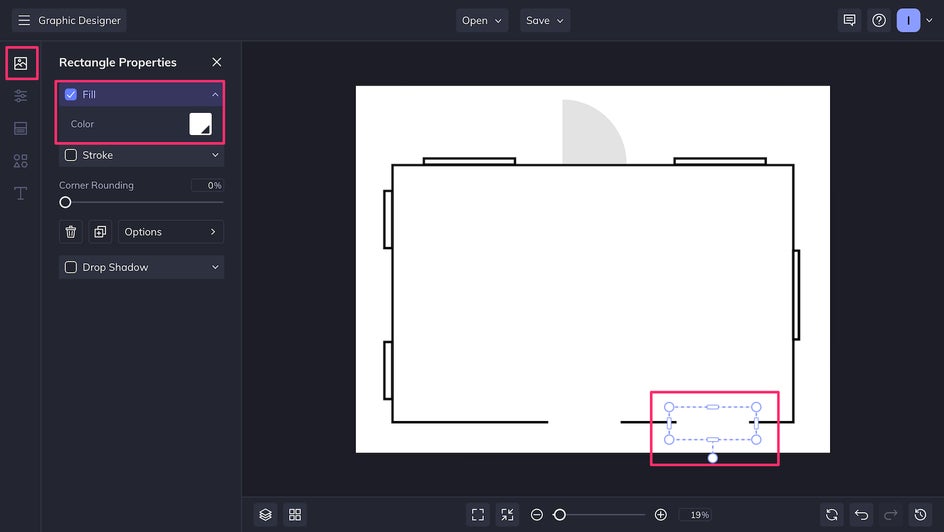This screenshot has width=944, height=532.
Task: Zoom in with the plus icon
Action: (660, 515)
